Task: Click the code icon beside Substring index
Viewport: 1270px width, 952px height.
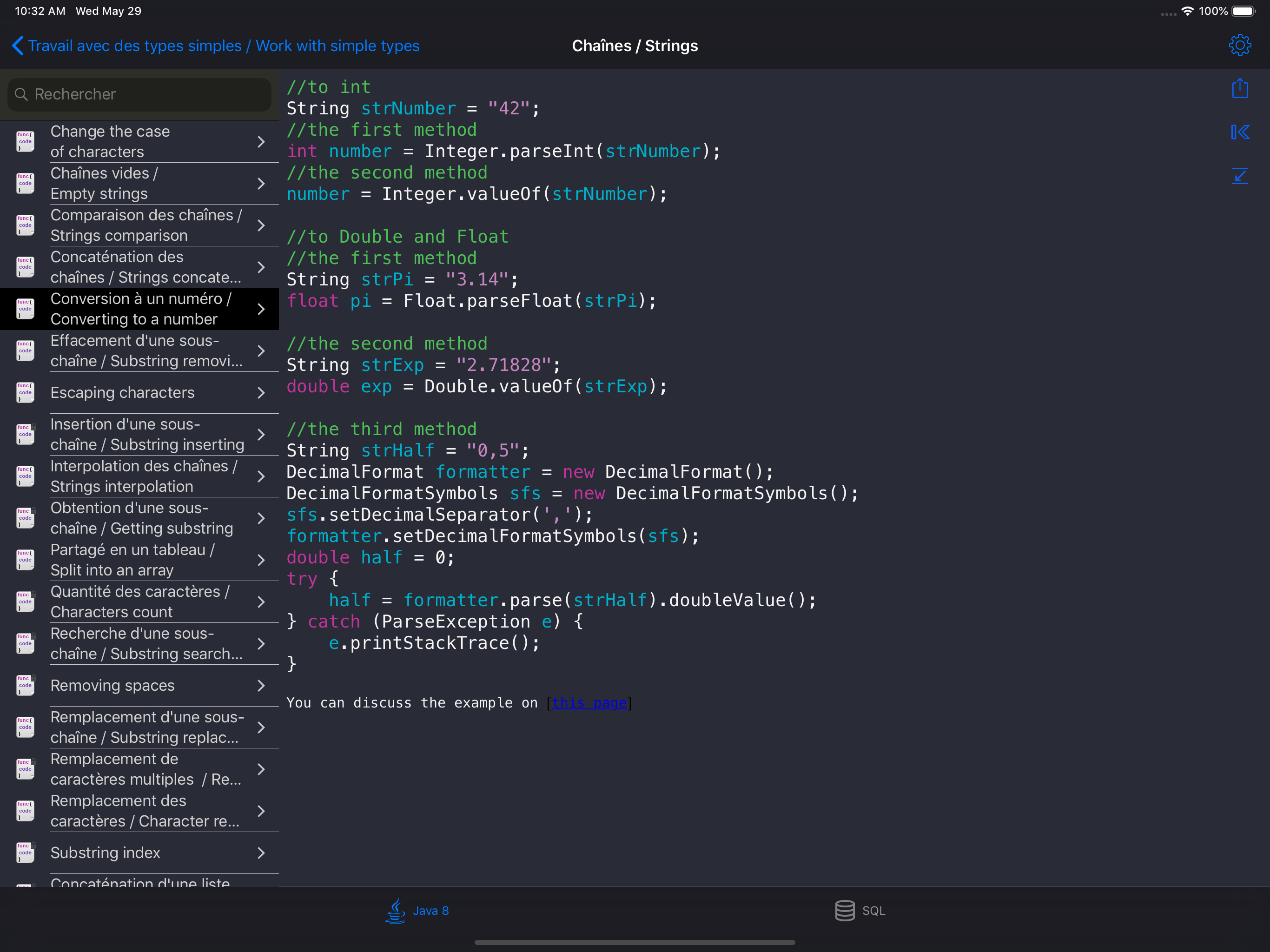Action: (25, 853)
